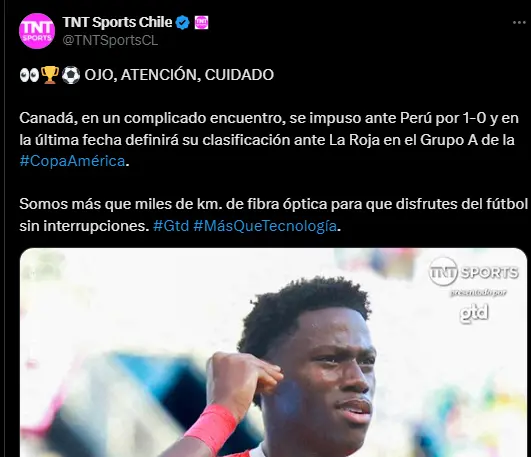Image resolution: width=531 pixels, height=457 pixels.
Task: Open the tweet's three-dot more options menu
Action: (519, 22)
